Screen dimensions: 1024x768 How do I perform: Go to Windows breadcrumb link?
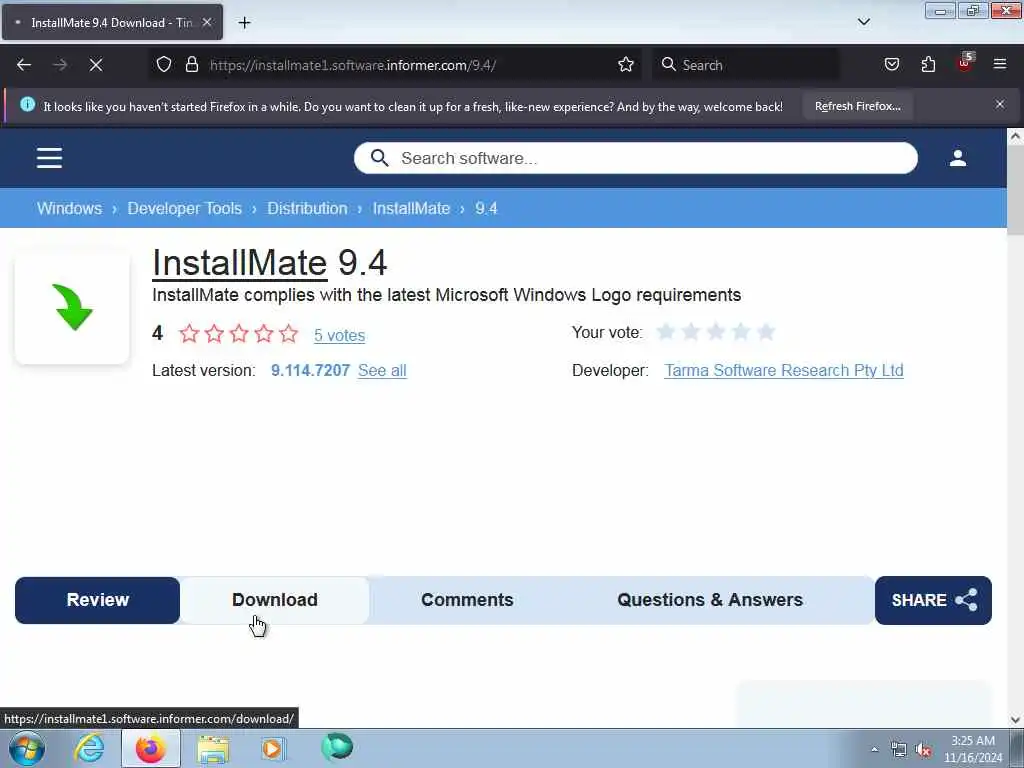coord(69,208)
